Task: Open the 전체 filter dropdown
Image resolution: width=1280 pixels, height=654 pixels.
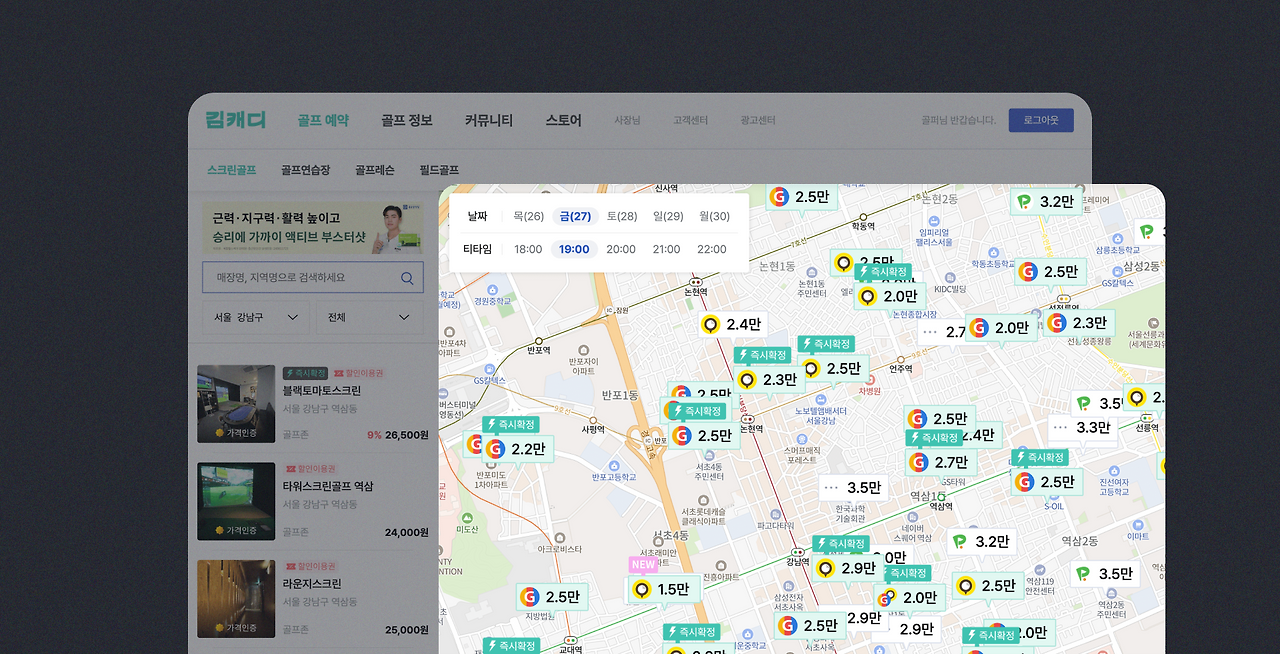Action: click(x=369, y=317)
